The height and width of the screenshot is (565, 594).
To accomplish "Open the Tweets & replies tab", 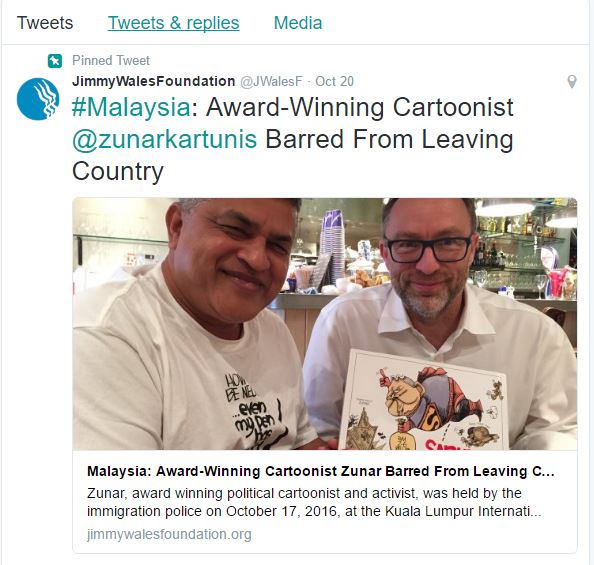I will click(174, 23).
